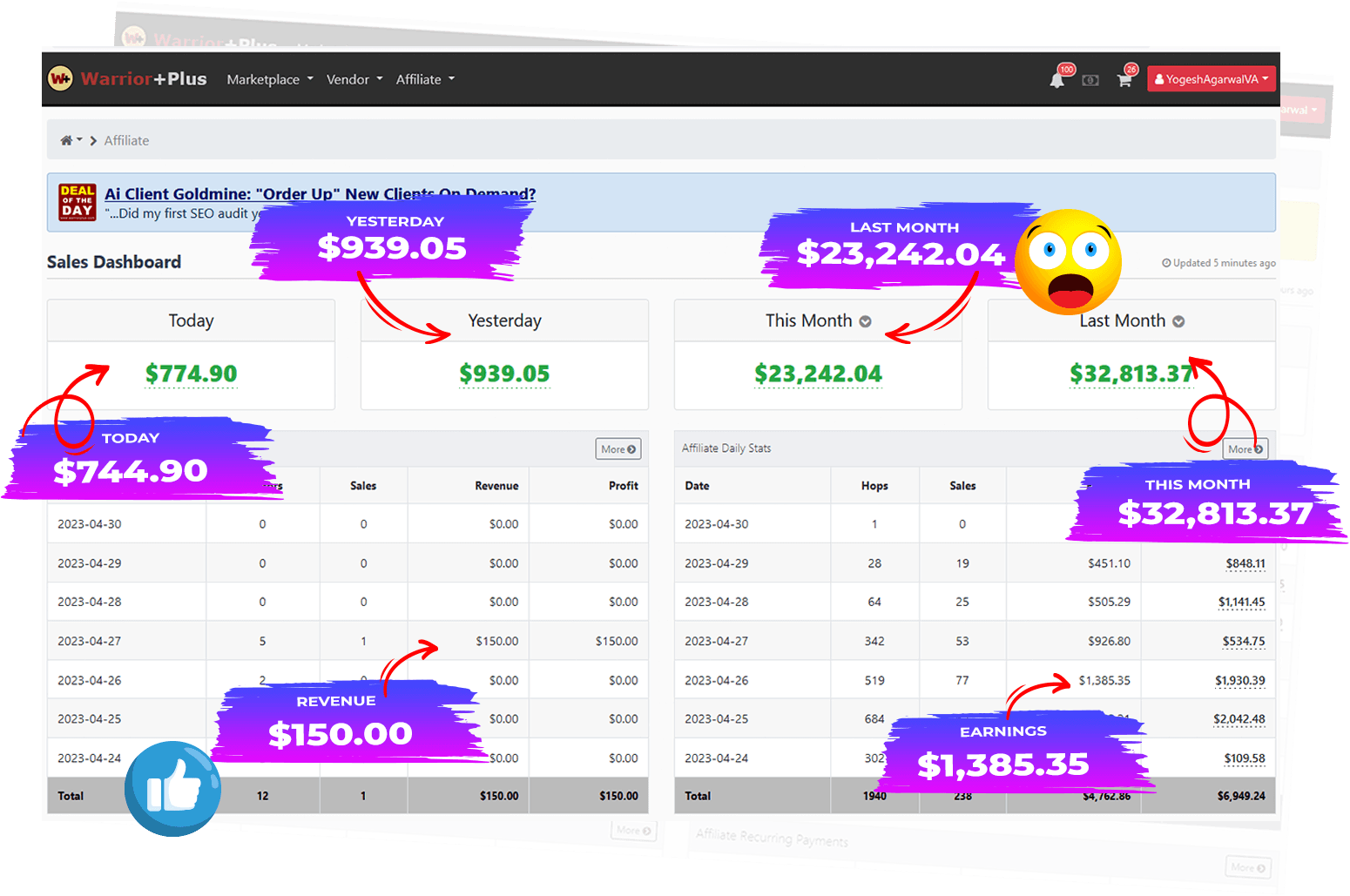This screenshot has width=1350, height=896.
Task: Click More button in Affiliate Daily Stats
Action: pos(1245,449)
